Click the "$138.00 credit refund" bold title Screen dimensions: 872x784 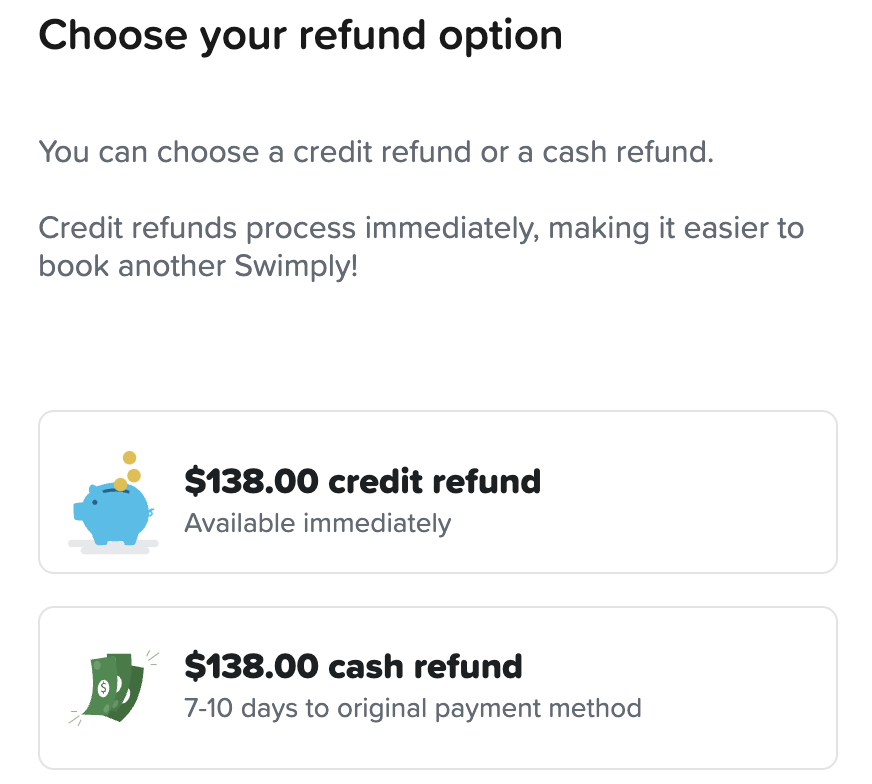pos(362,481)
